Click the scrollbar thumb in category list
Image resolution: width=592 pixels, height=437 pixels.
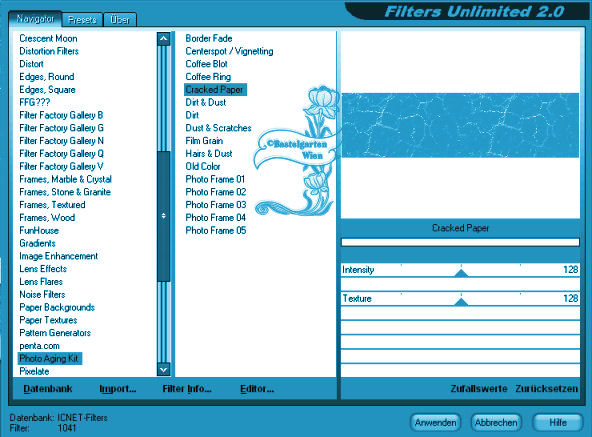coord(163,216)
